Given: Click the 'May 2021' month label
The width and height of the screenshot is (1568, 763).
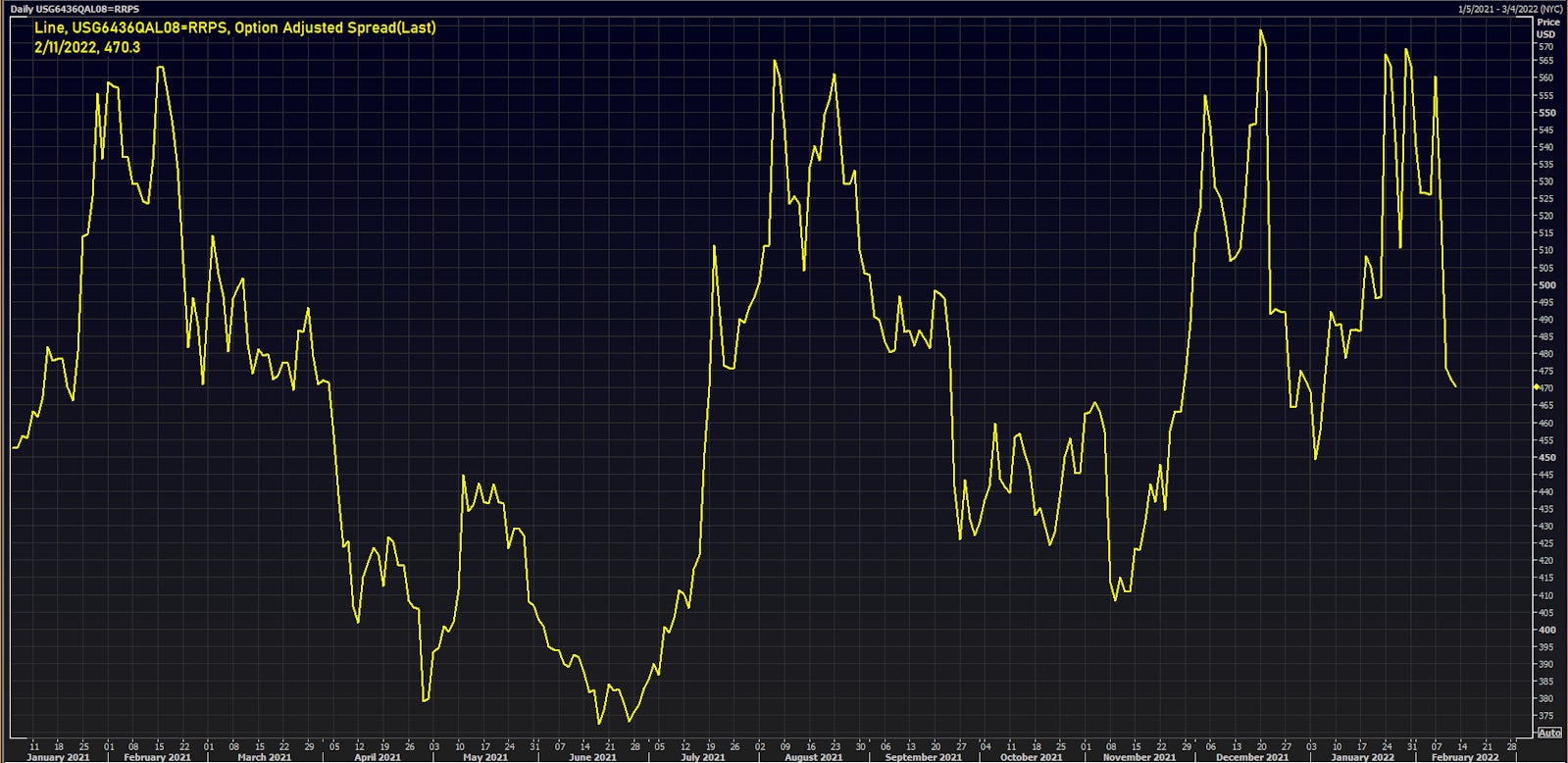Looking at the screenshot, I should pos(485,757).
